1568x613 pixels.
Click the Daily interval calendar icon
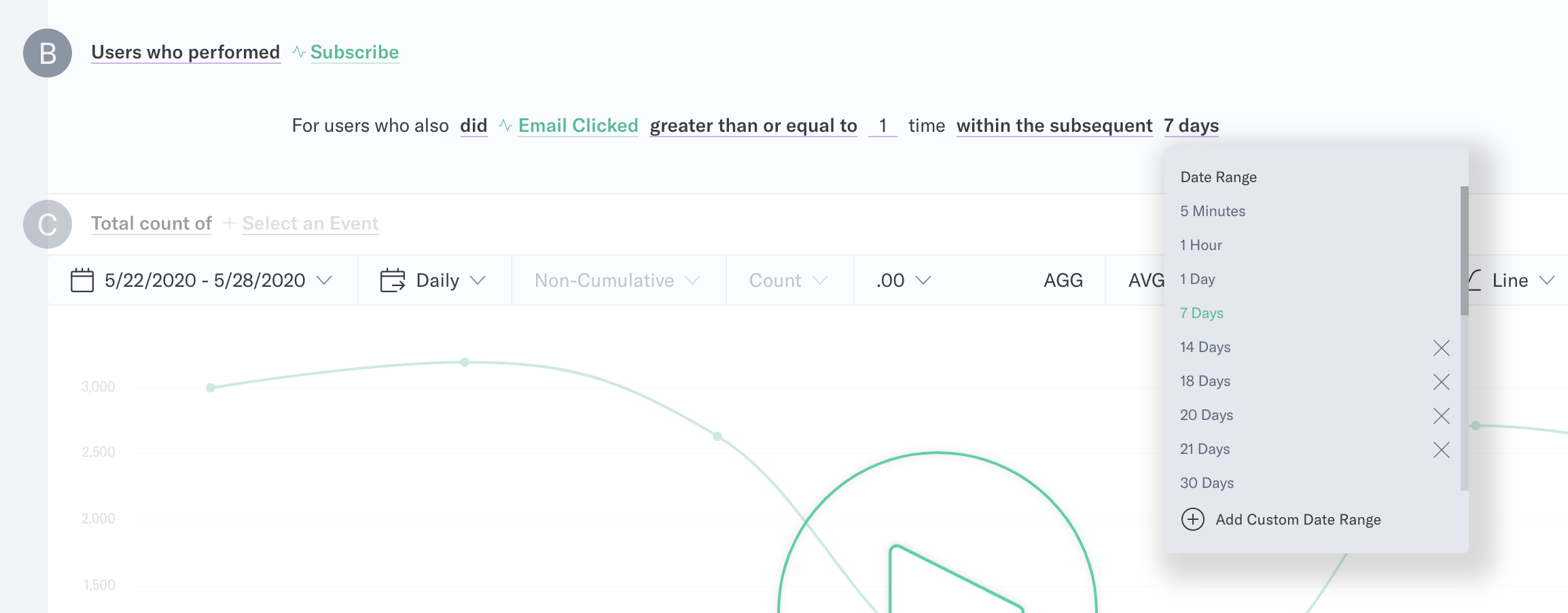[393, 280]
